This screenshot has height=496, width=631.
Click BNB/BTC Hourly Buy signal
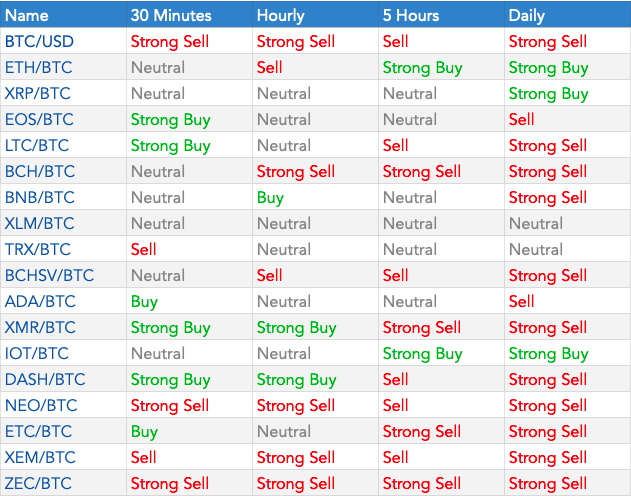(x=270, y=198)
